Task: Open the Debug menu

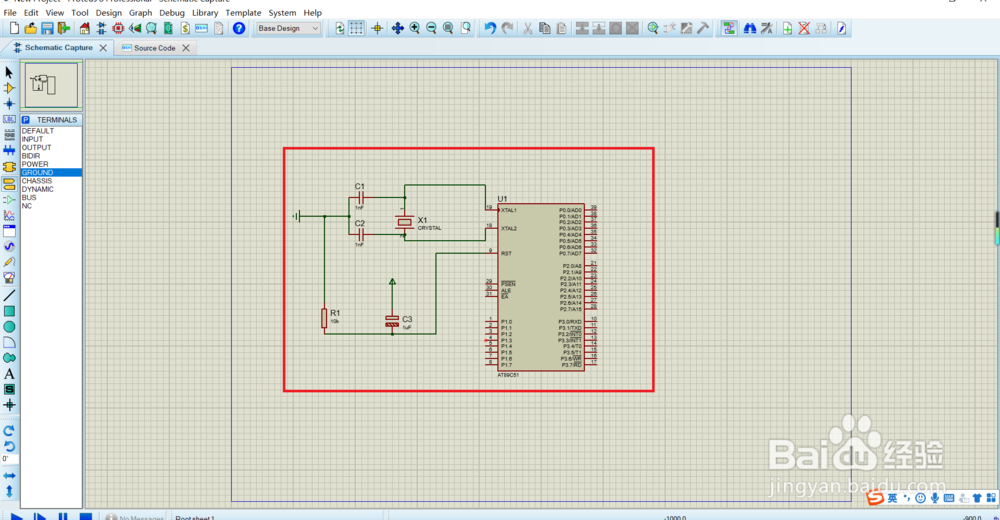Action: pos(172,13)
